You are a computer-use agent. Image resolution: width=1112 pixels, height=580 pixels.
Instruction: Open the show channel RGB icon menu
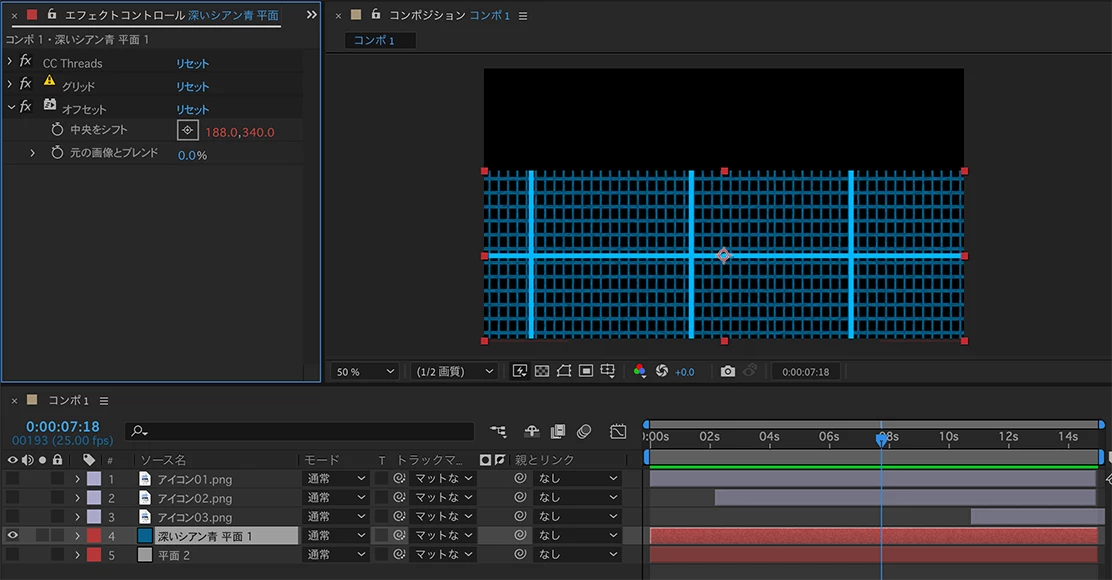640,371
